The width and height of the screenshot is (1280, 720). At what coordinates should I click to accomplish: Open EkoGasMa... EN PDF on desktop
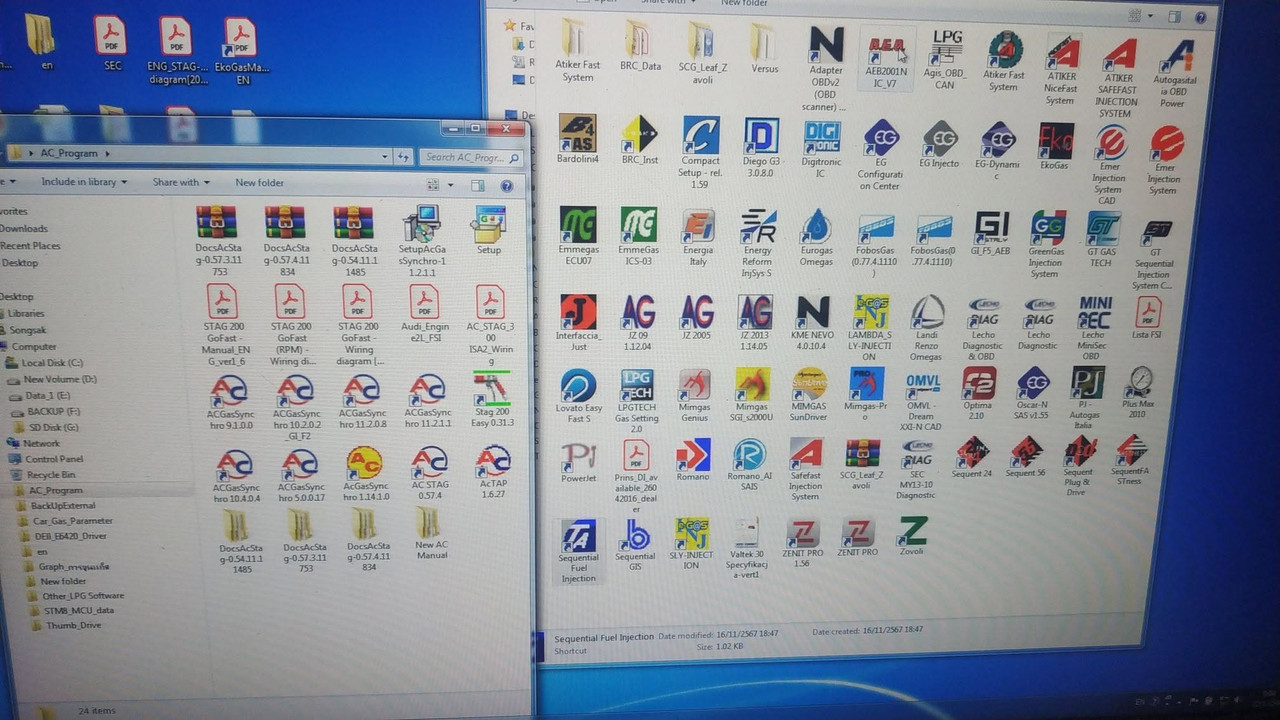(240, 36)
